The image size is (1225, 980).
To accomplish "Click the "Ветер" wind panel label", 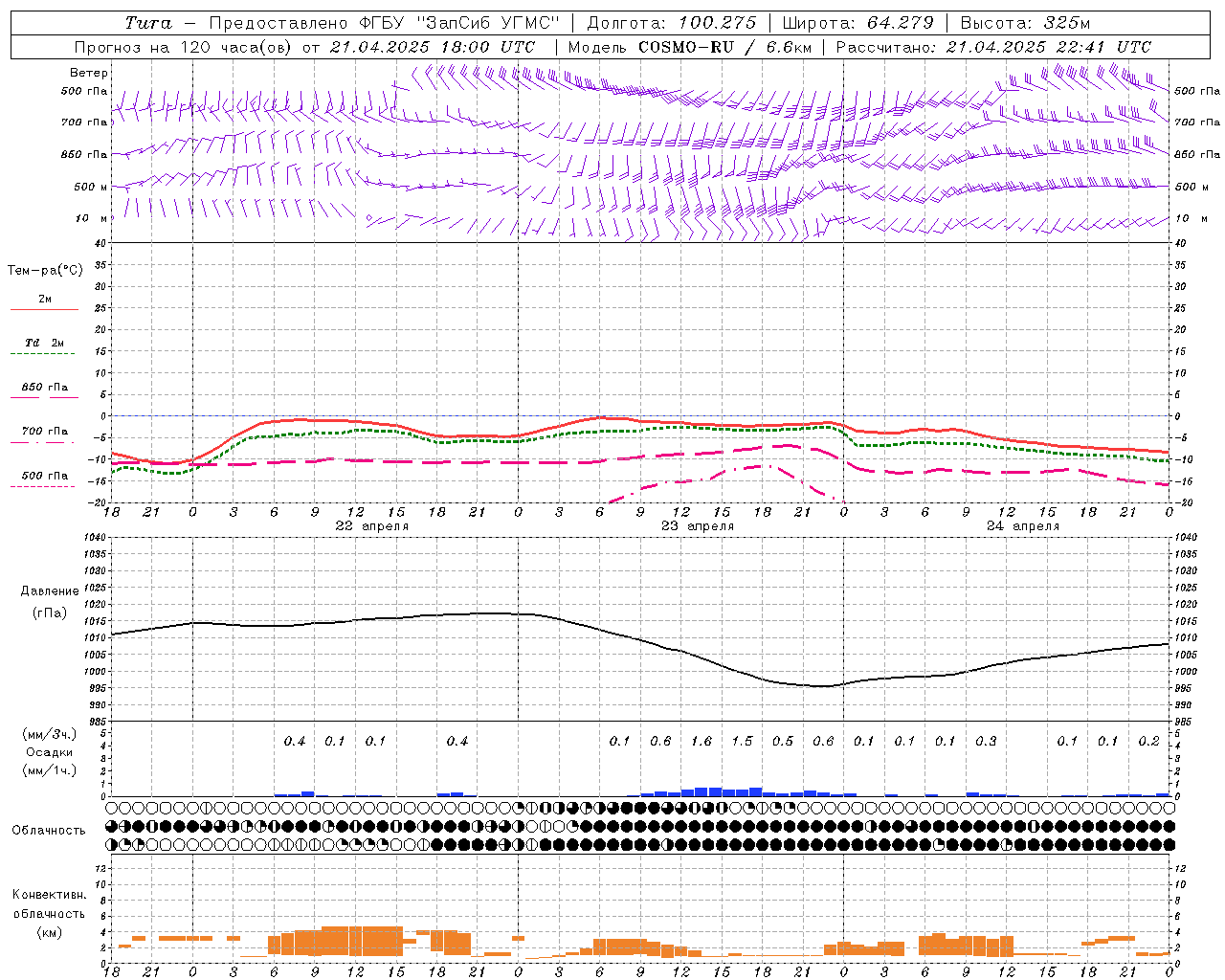I will 89,73.
